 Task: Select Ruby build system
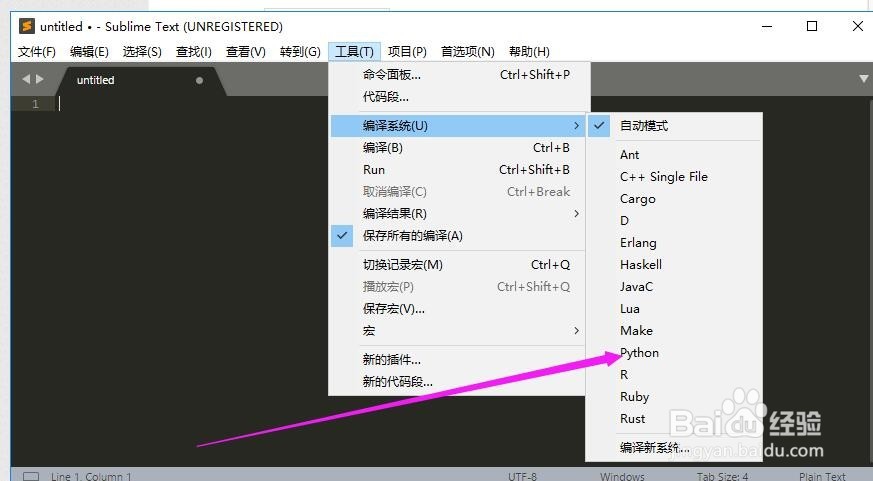(x=674, y=397)
